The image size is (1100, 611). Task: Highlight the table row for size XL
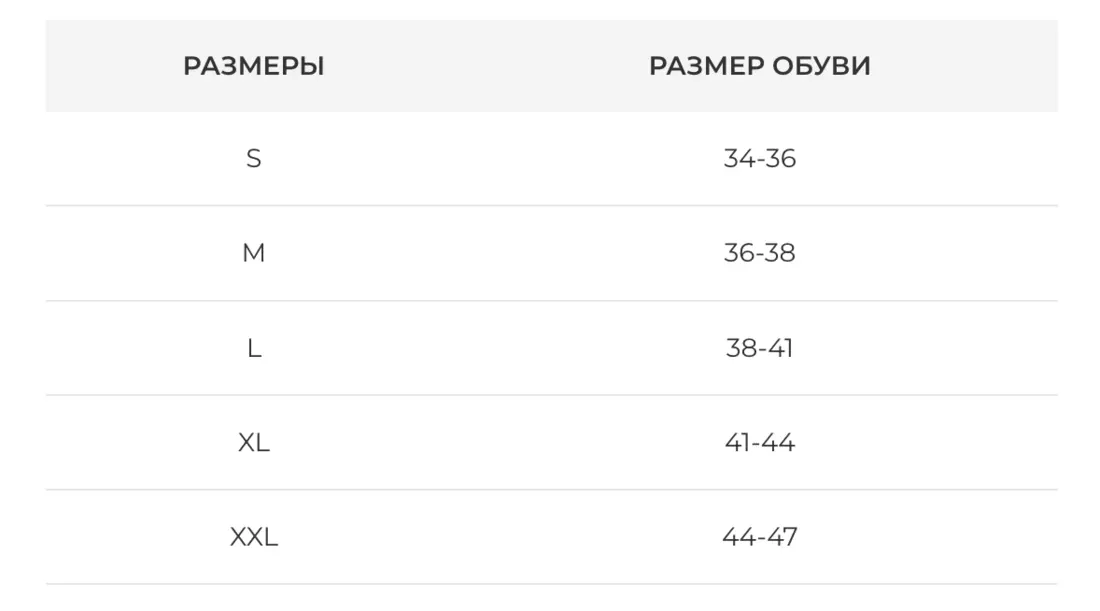tap(500, 442)
